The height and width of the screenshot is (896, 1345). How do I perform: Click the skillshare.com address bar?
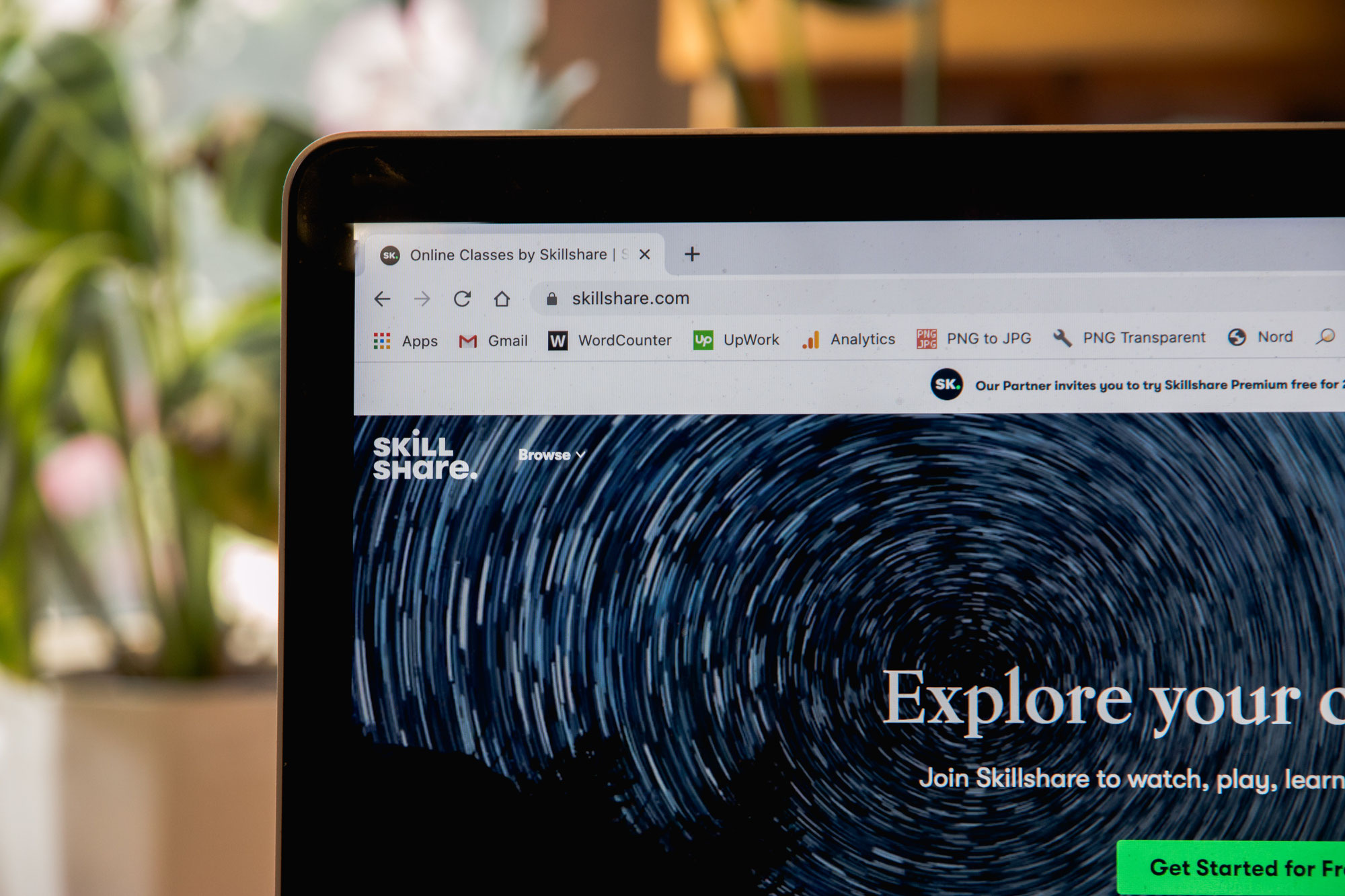pos(636,298)
